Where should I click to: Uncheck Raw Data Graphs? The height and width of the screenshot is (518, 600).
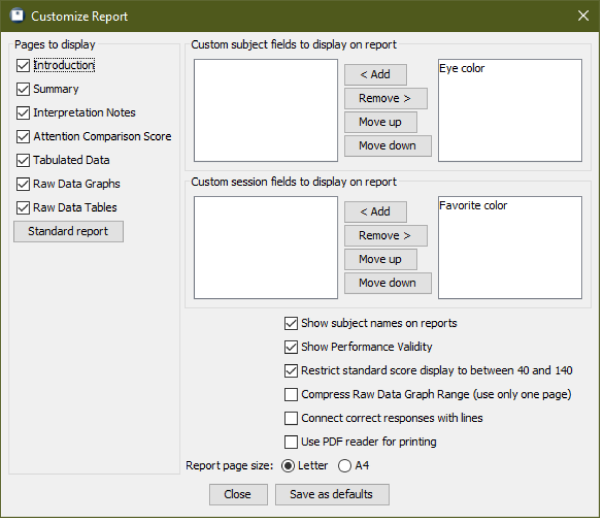pyautogui.click(x=23, y=184)
